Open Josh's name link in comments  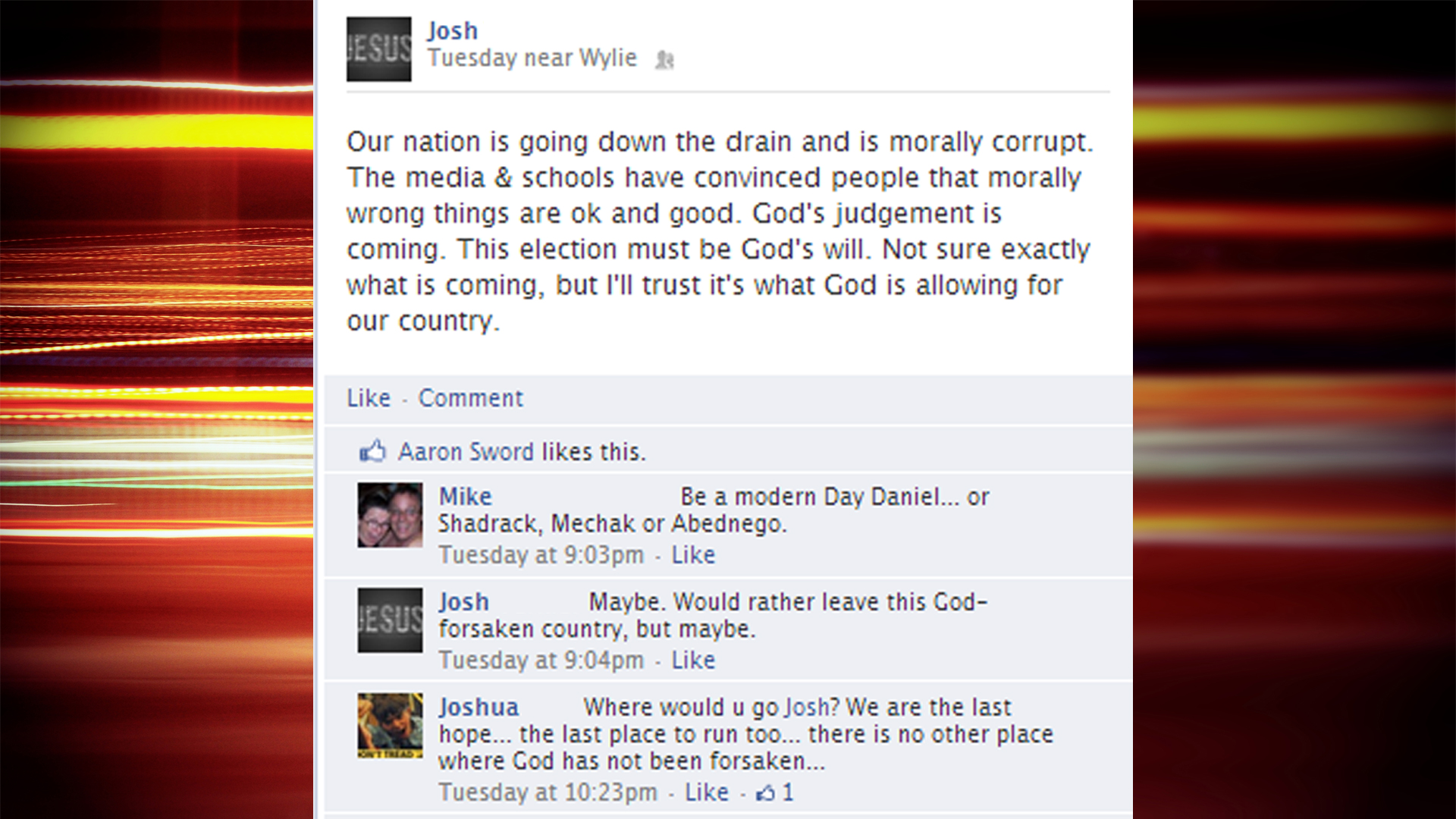[x=464, y=602]
